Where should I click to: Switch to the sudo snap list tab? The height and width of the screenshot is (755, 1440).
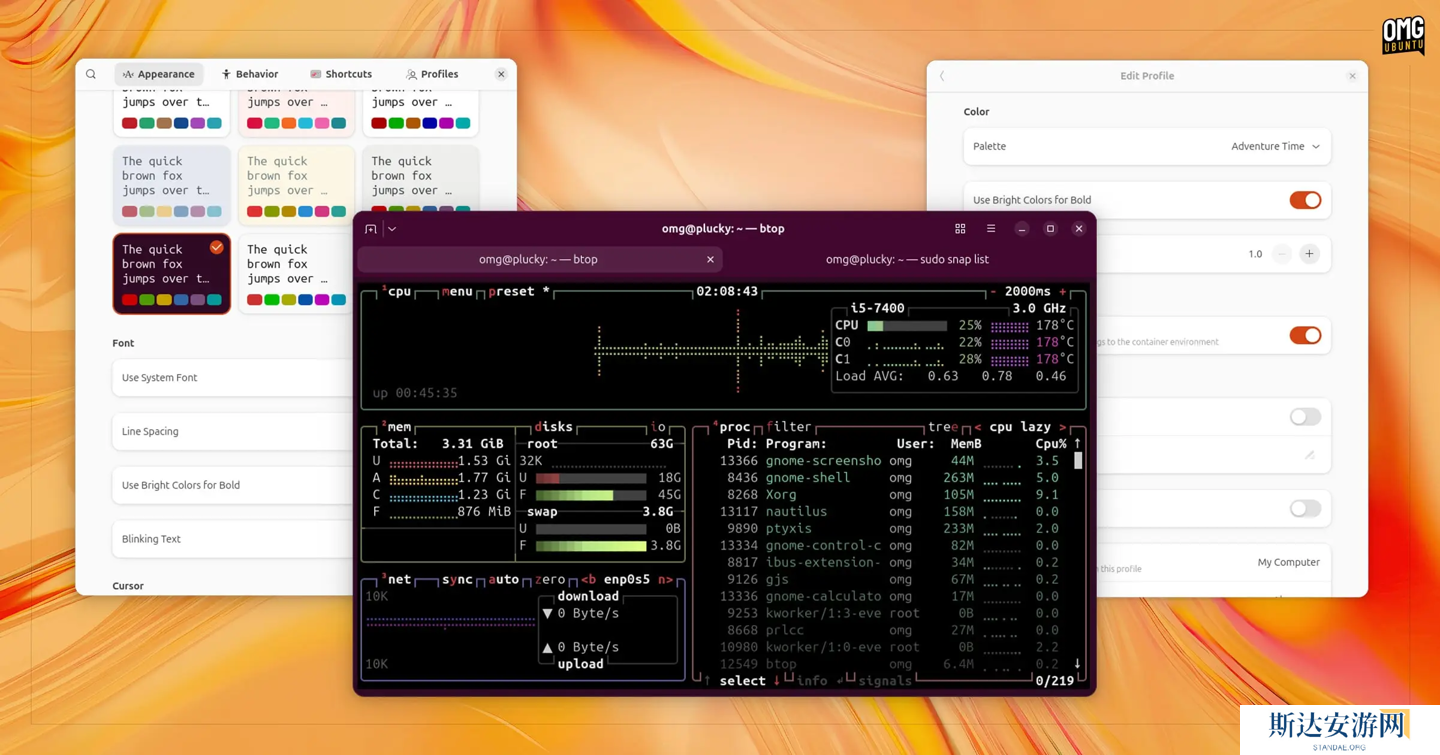click(906, 260)
